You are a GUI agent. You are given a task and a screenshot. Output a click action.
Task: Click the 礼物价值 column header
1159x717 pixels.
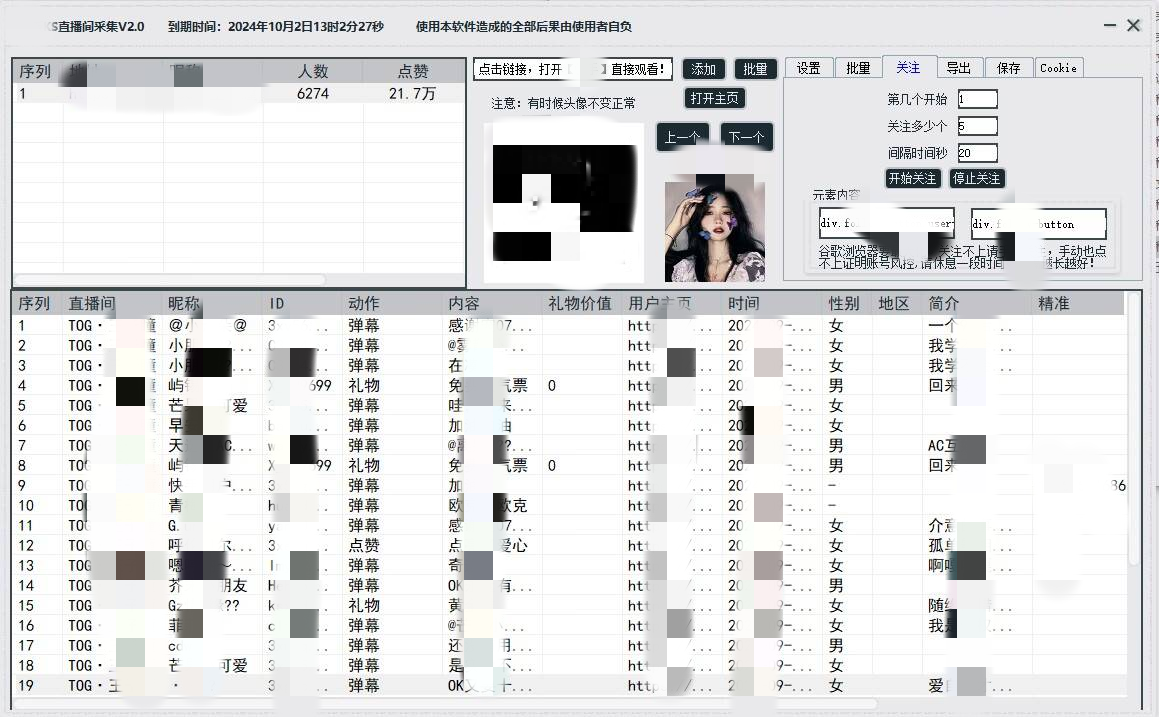(579, 303)
